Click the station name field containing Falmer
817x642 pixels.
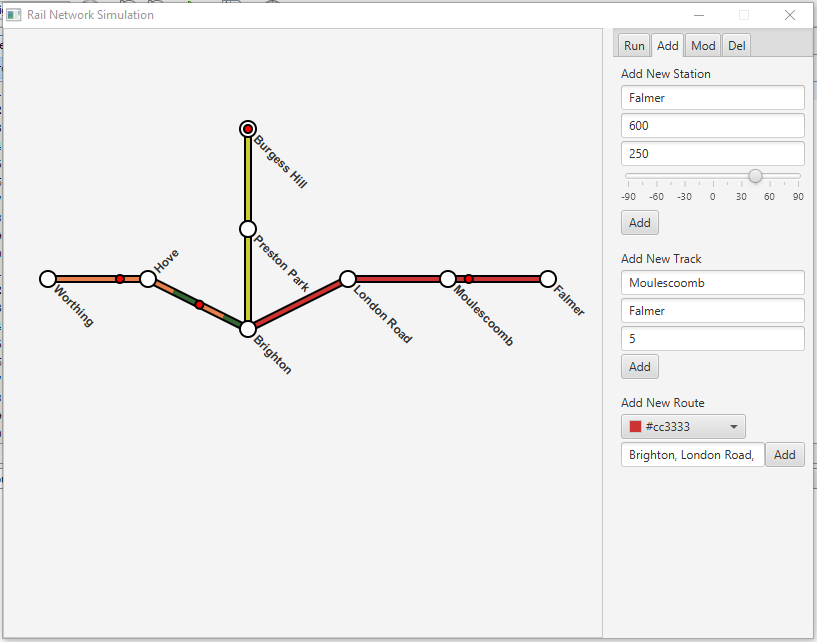[x=712, y=98]
